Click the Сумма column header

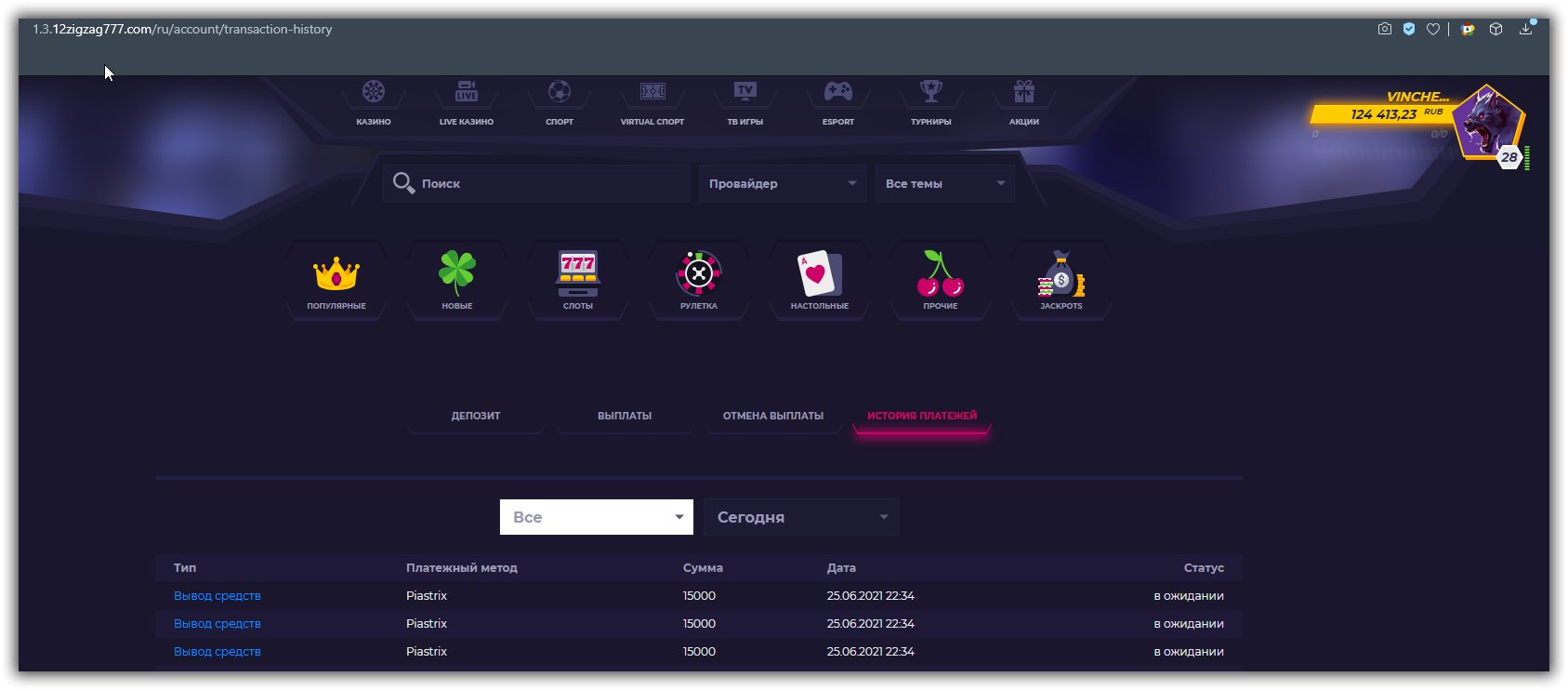pyautogui.click(x=703, y=567)
